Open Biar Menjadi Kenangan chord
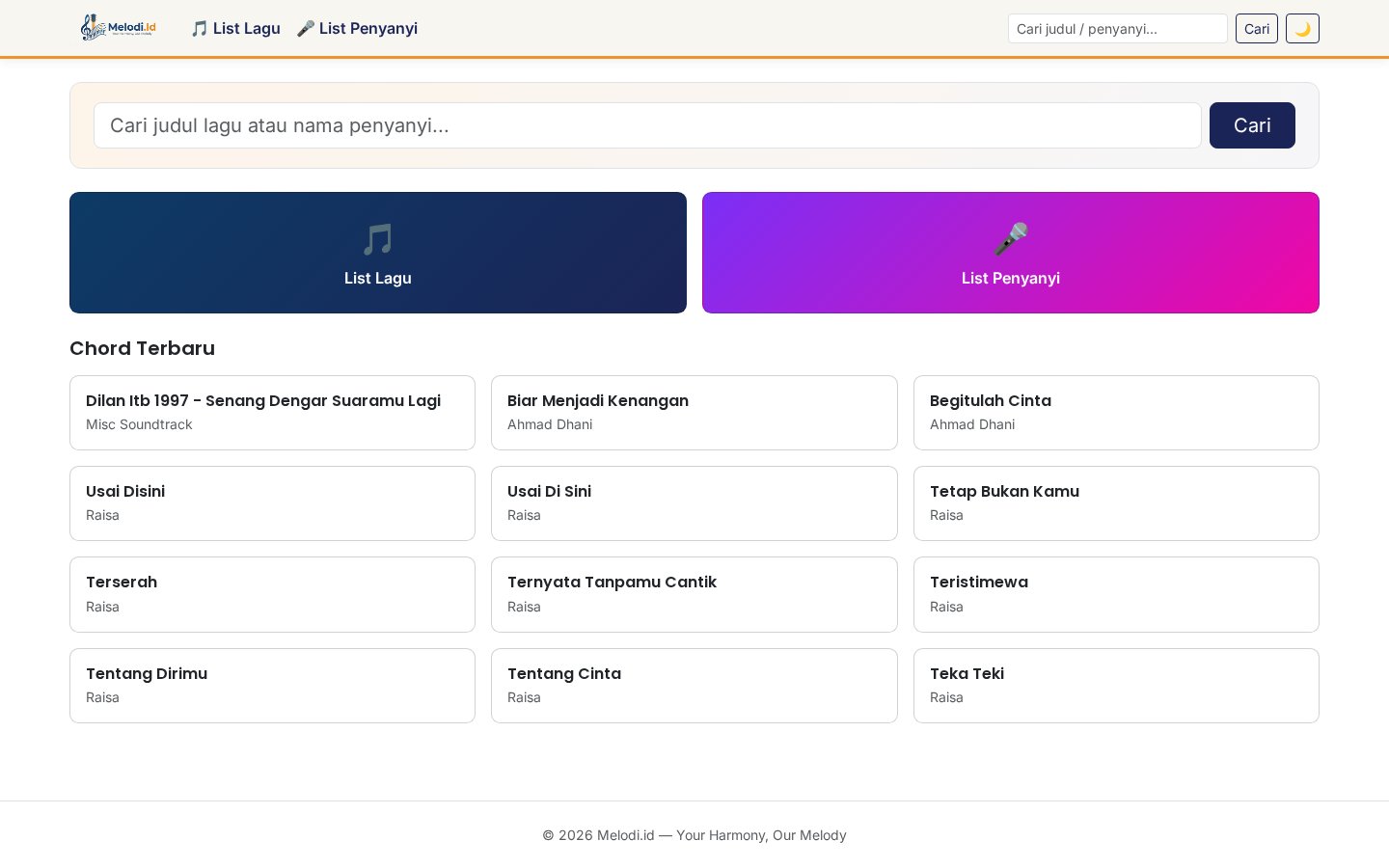Screen dimensions: 1389x868 (694, 413)
